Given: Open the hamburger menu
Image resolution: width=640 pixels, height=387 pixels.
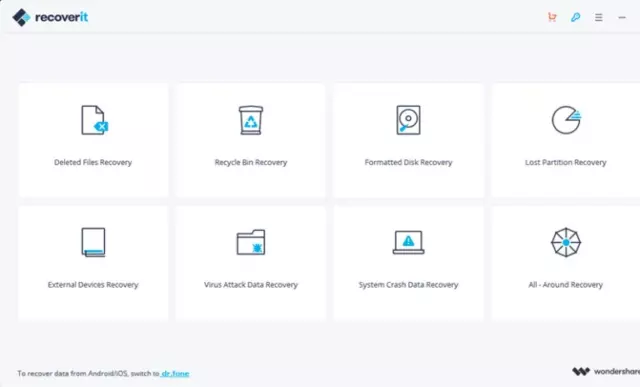Looking at the screenshot, I should [598, 17].
